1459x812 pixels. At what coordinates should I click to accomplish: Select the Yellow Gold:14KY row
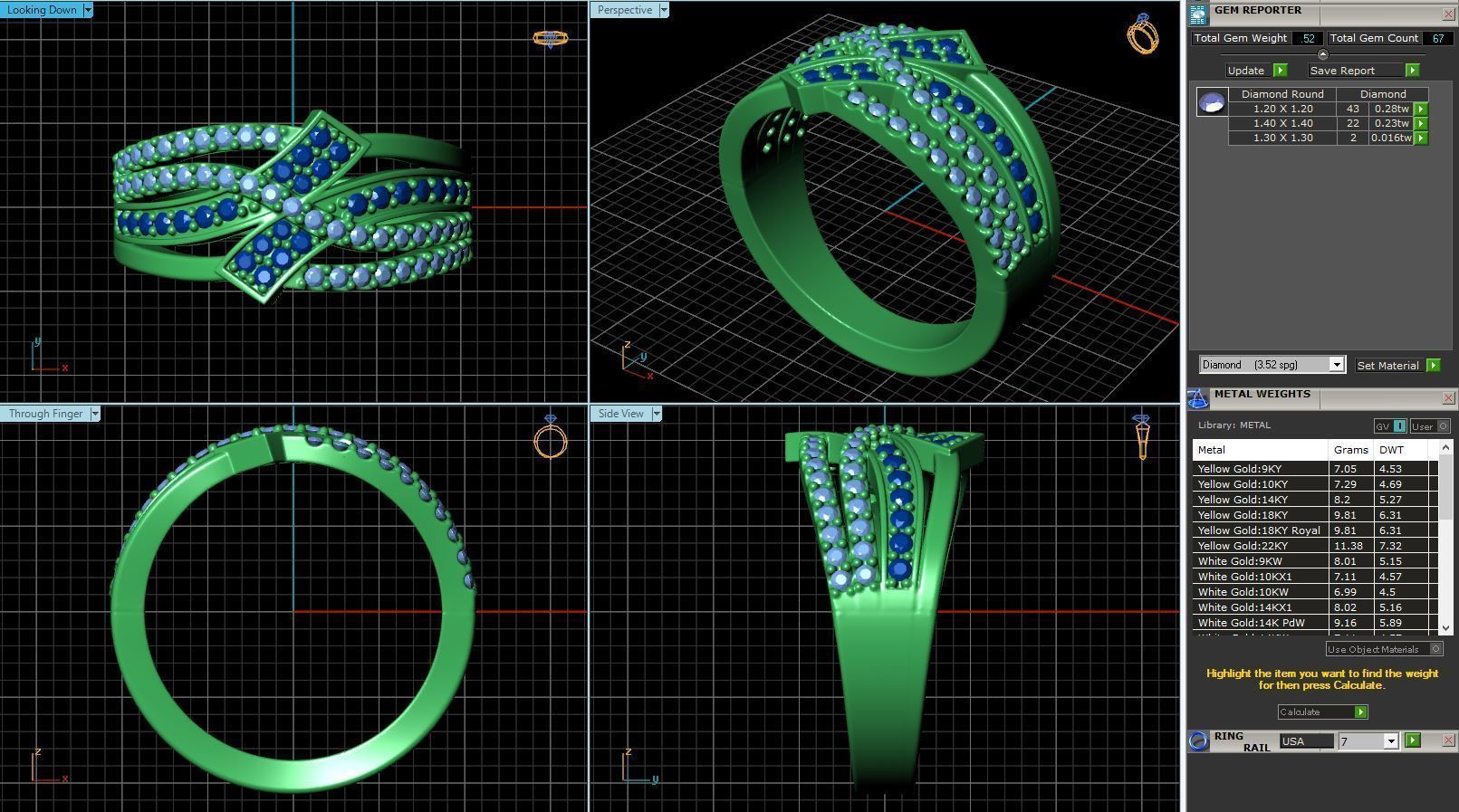click(x=1315, y=500)
